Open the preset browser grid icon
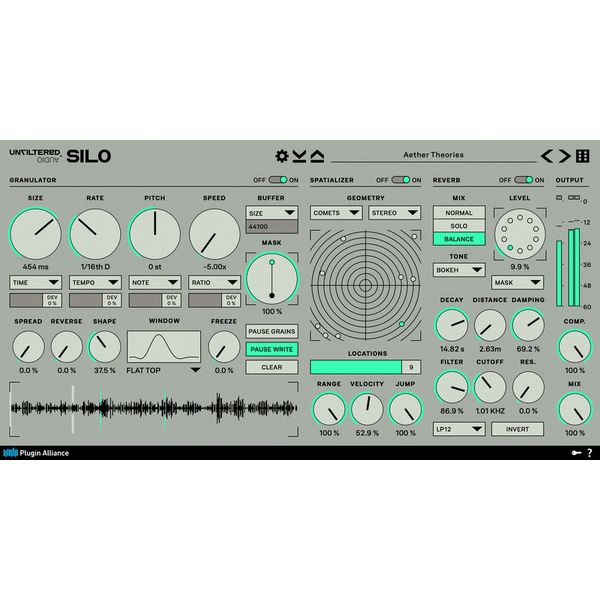This screenshot has width=600, height=600. point(583,155)
